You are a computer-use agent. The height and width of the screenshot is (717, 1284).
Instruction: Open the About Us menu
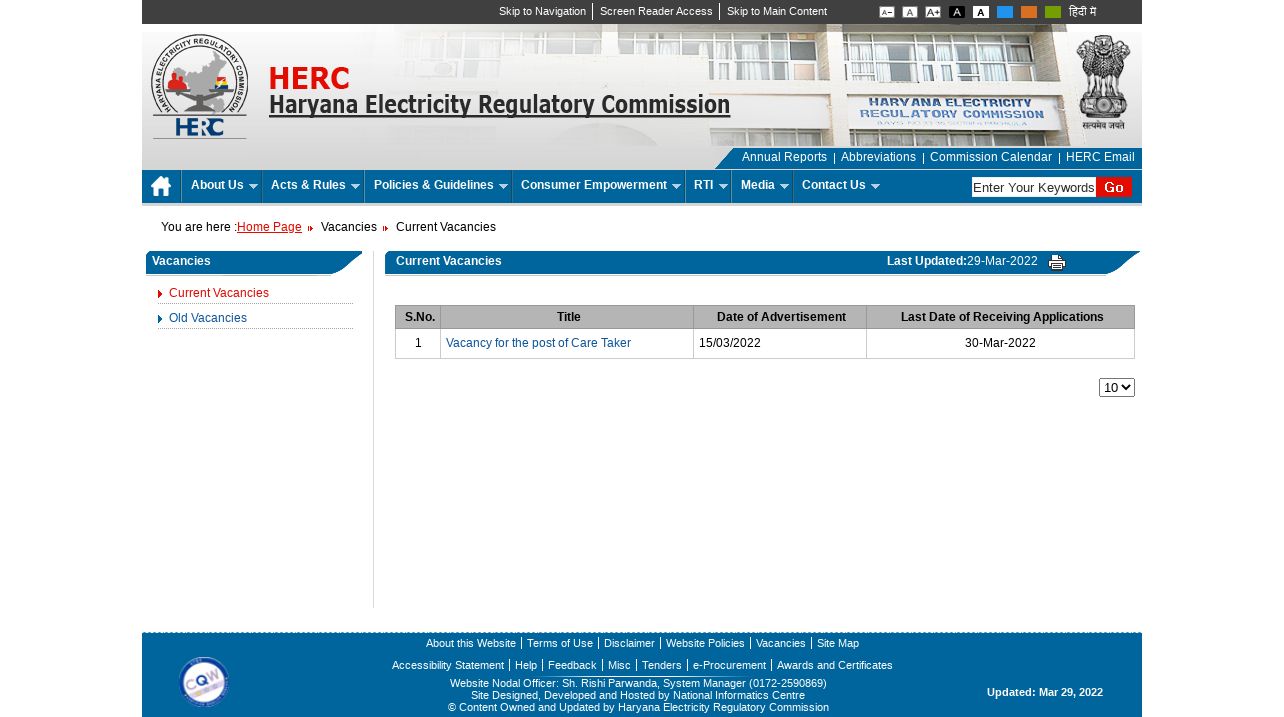pyautogui.click(x=224, y=185)
